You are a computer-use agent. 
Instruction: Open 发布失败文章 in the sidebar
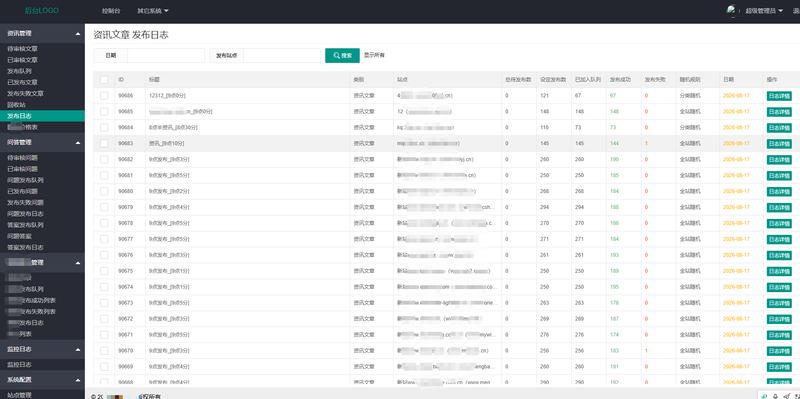pyautogui.click(x=26, y=93)
